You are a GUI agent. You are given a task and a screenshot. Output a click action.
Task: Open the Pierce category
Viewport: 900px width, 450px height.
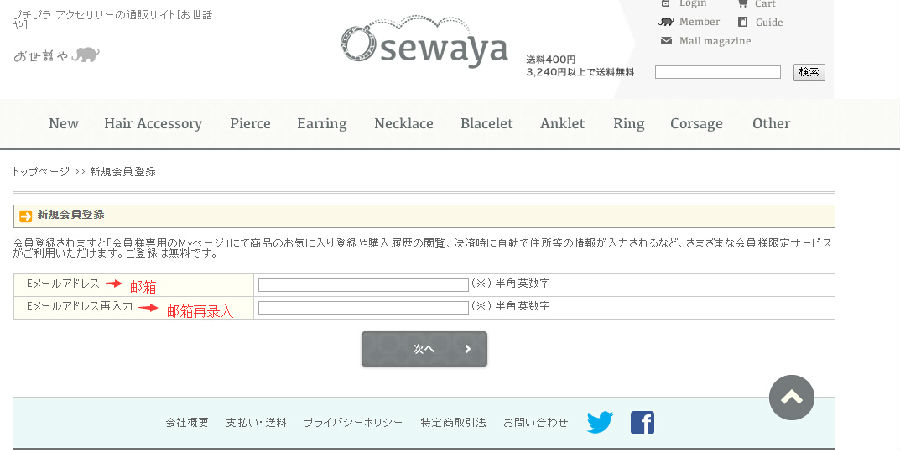tap(250, 124)
